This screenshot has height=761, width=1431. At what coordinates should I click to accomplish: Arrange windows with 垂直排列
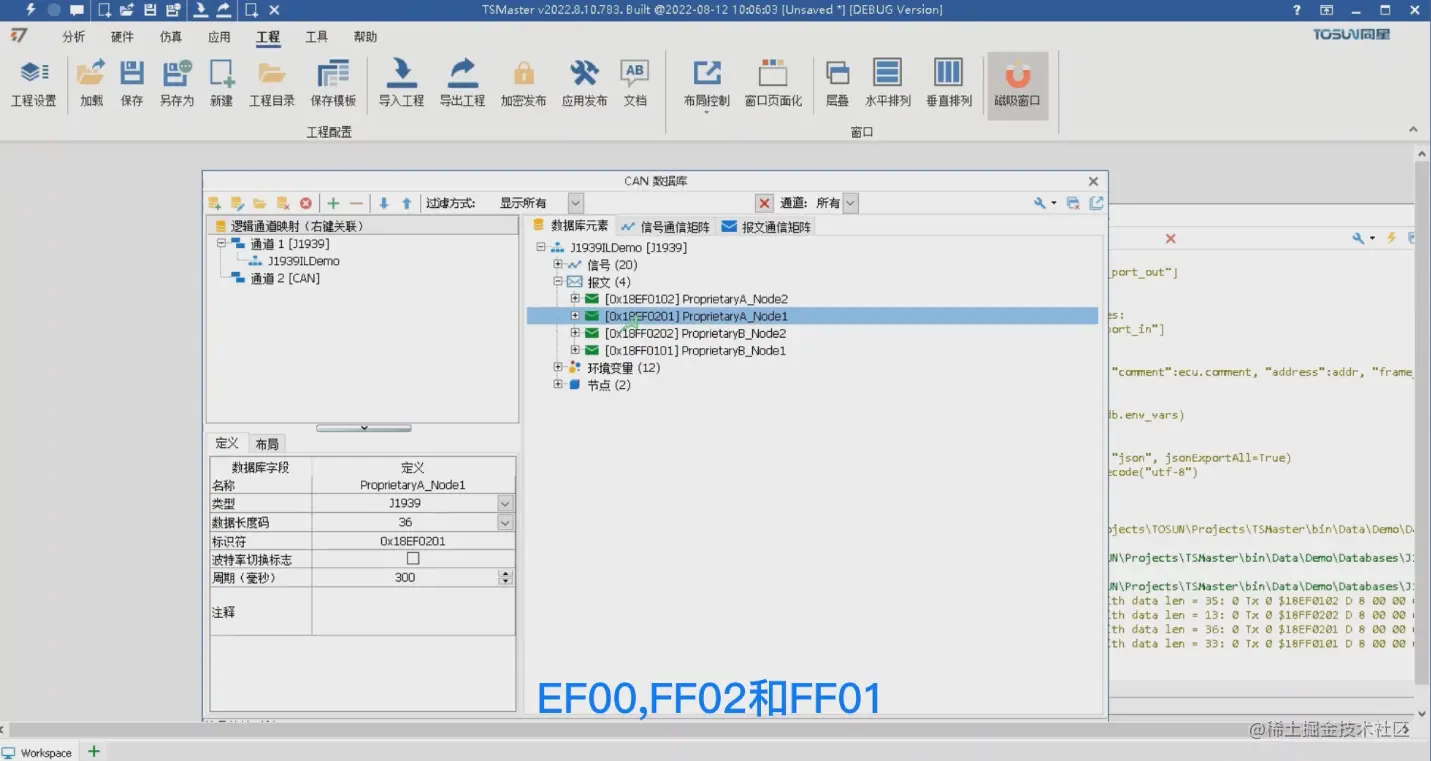(948, 85)
